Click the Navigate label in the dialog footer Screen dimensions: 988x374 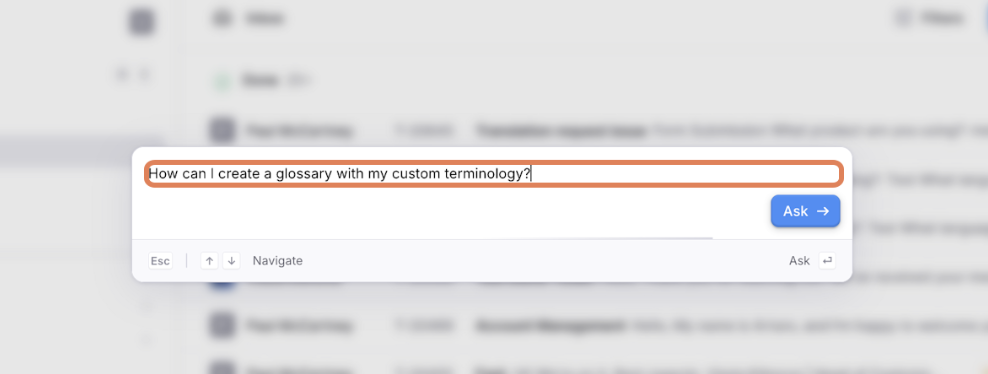pyautogui.click(x=277, y=261)
